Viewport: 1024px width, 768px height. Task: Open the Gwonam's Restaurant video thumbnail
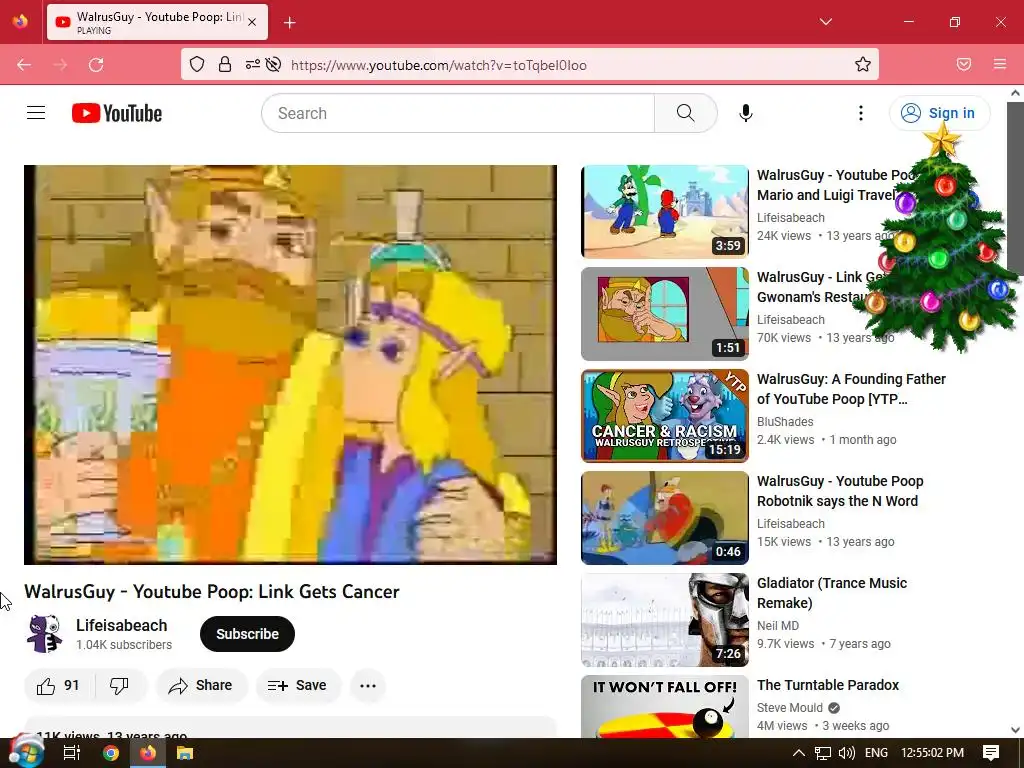coord(665,313)
